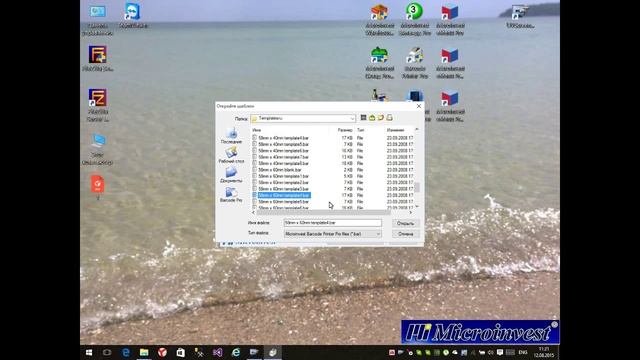Open Рабочий стол in places bar
The width and height of the screenshot is (640, 360).
pos(231,155)
